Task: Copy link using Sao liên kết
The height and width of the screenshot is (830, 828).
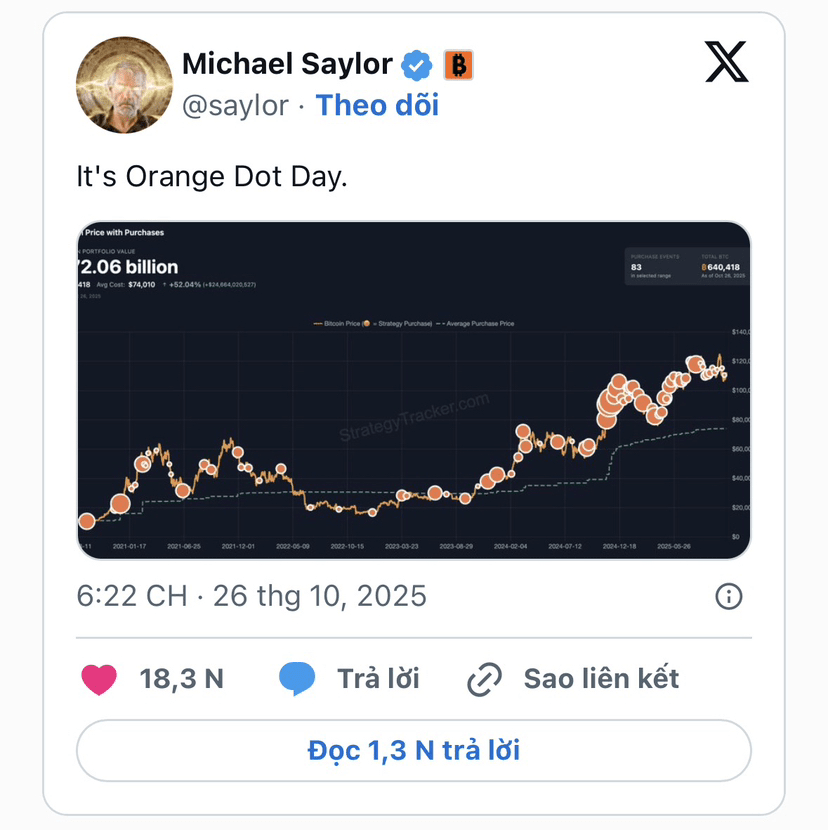Action: [601, 679]
